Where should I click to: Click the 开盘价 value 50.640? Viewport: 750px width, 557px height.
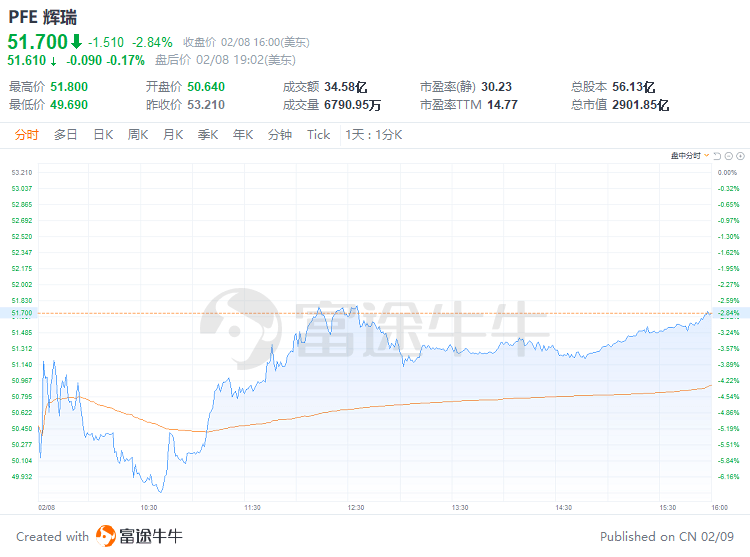click(206, 87)
